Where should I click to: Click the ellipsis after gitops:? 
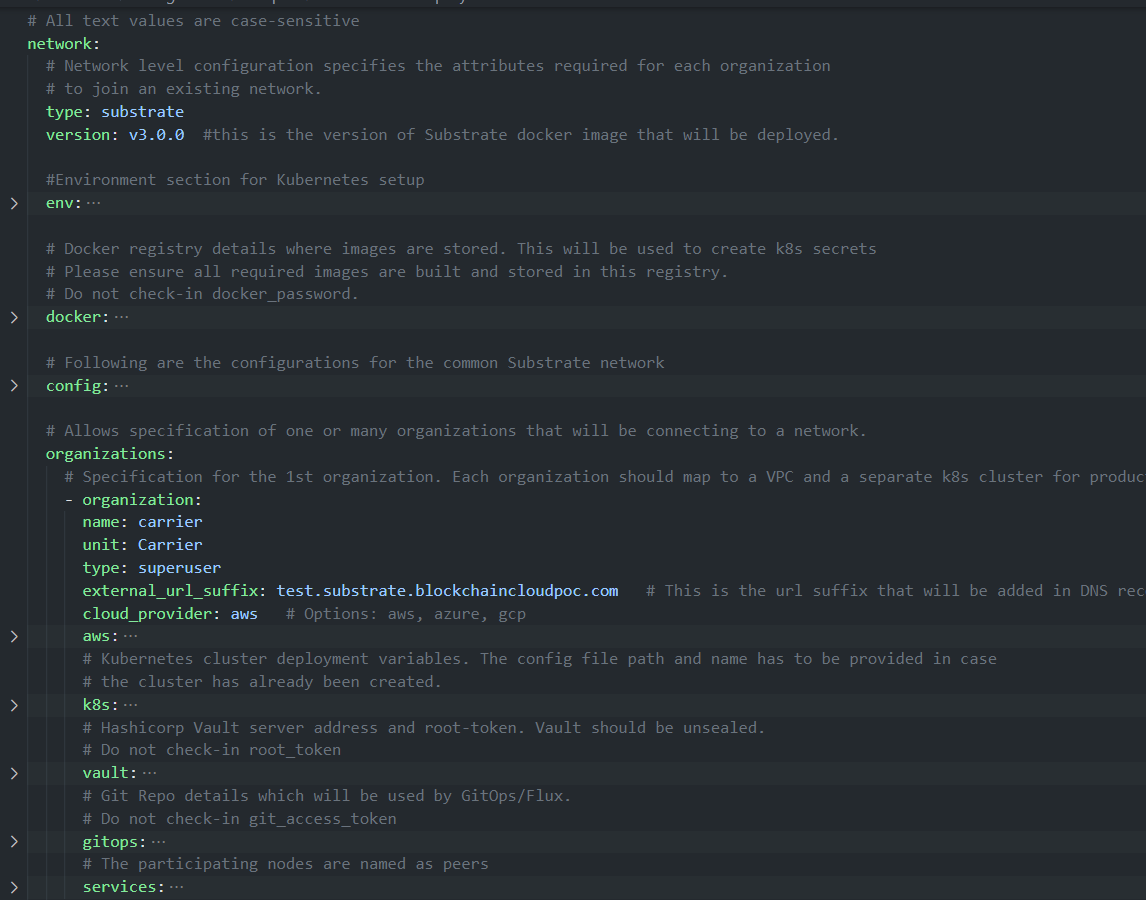point(159,842)
